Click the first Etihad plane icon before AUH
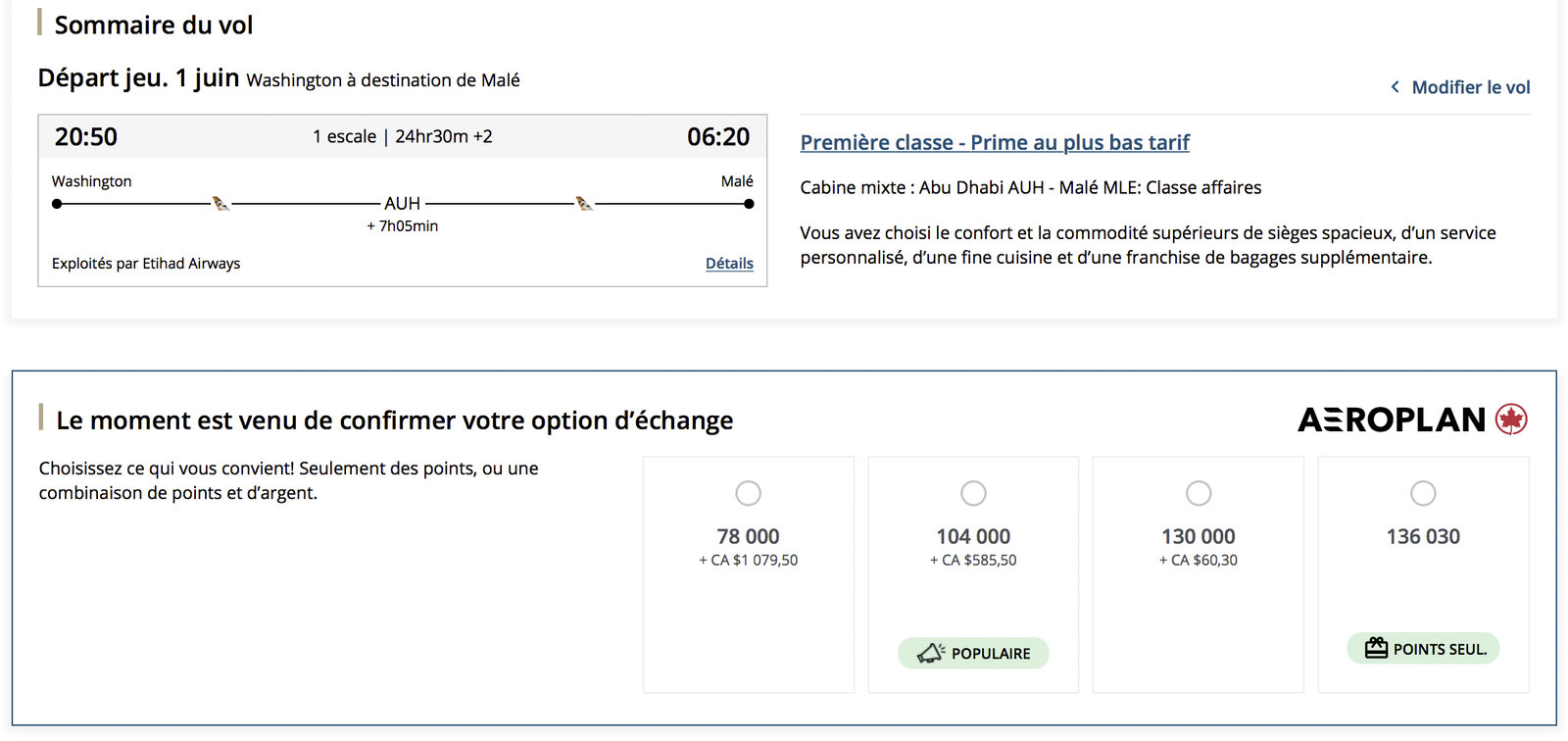 (x=220, y=204)
